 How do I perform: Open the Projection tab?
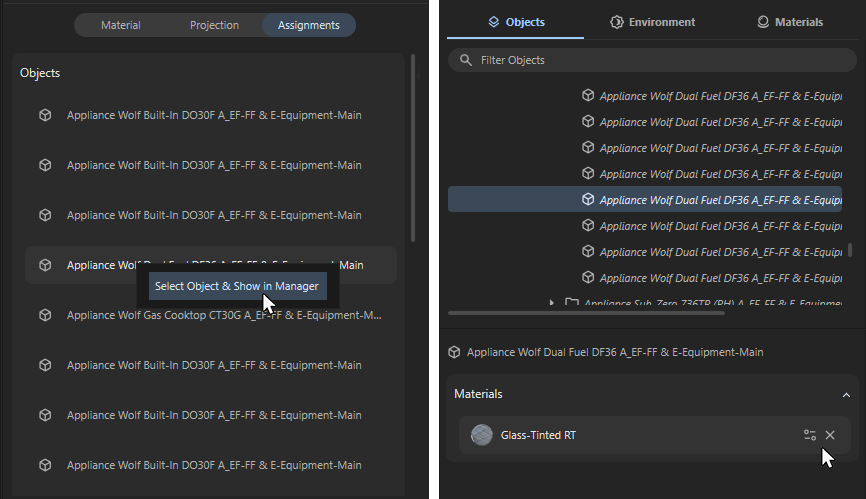[214, 25]
